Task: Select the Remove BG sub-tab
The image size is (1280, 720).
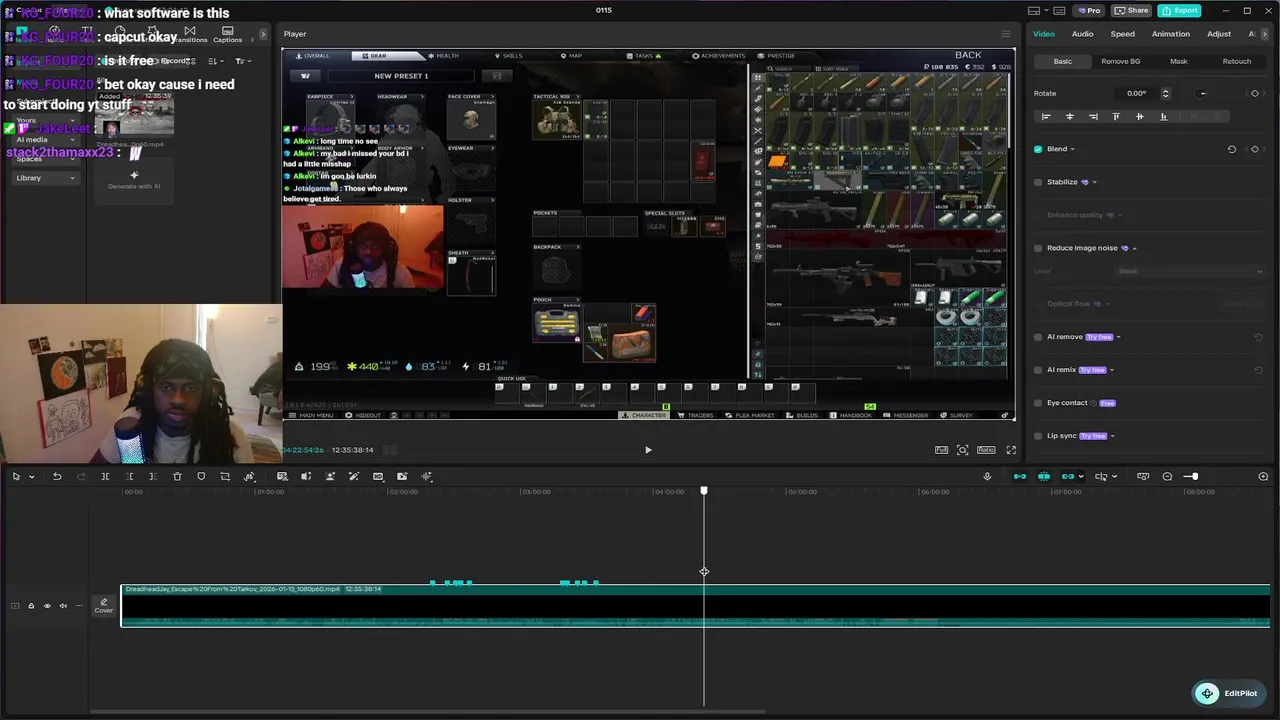Action: pos(1120,61)
